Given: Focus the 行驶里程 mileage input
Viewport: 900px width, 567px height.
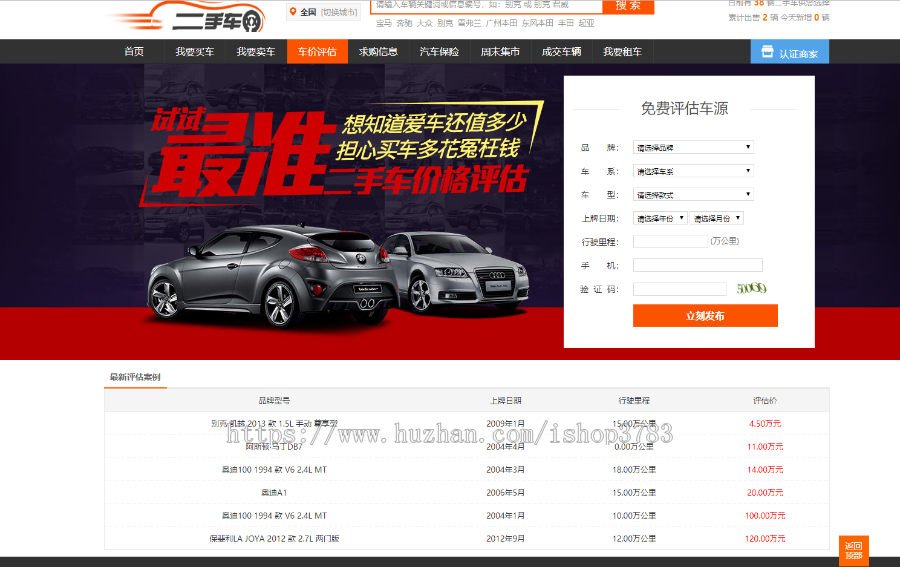Looking at the screenshot, I should pyautogui.click(x=670, y=241).
